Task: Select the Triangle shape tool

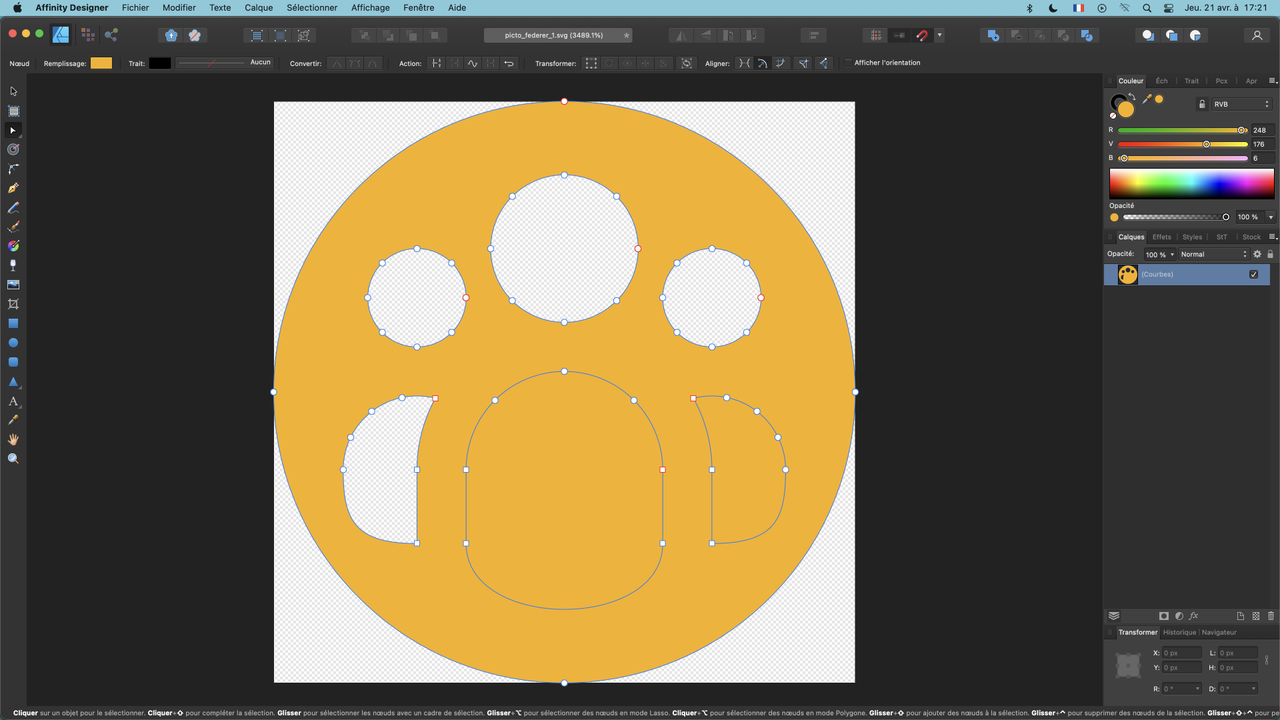Action: pyautogui.click(x=13, y=381)
